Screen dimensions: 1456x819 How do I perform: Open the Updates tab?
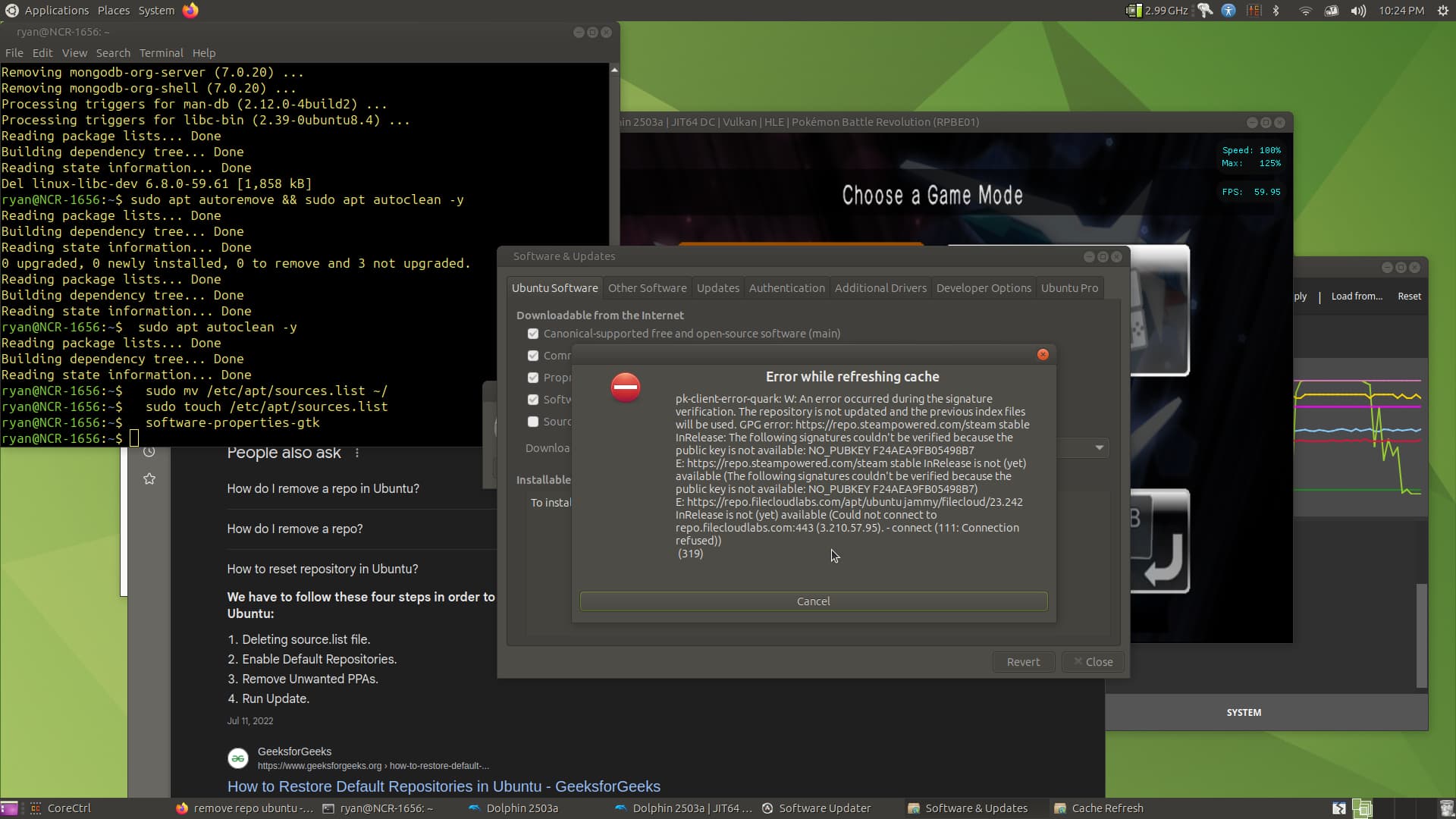717,288
